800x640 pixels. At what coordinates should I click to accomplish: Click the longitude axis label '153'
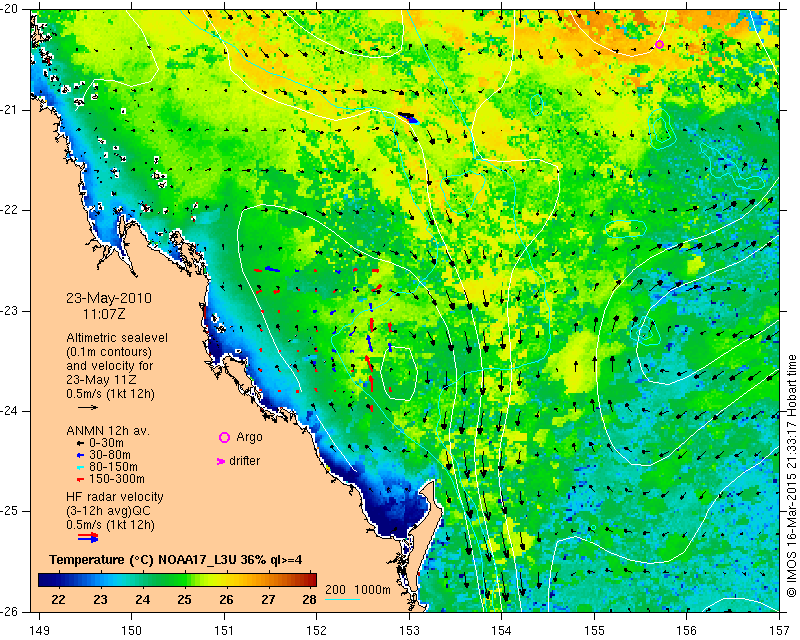point(409,631)
